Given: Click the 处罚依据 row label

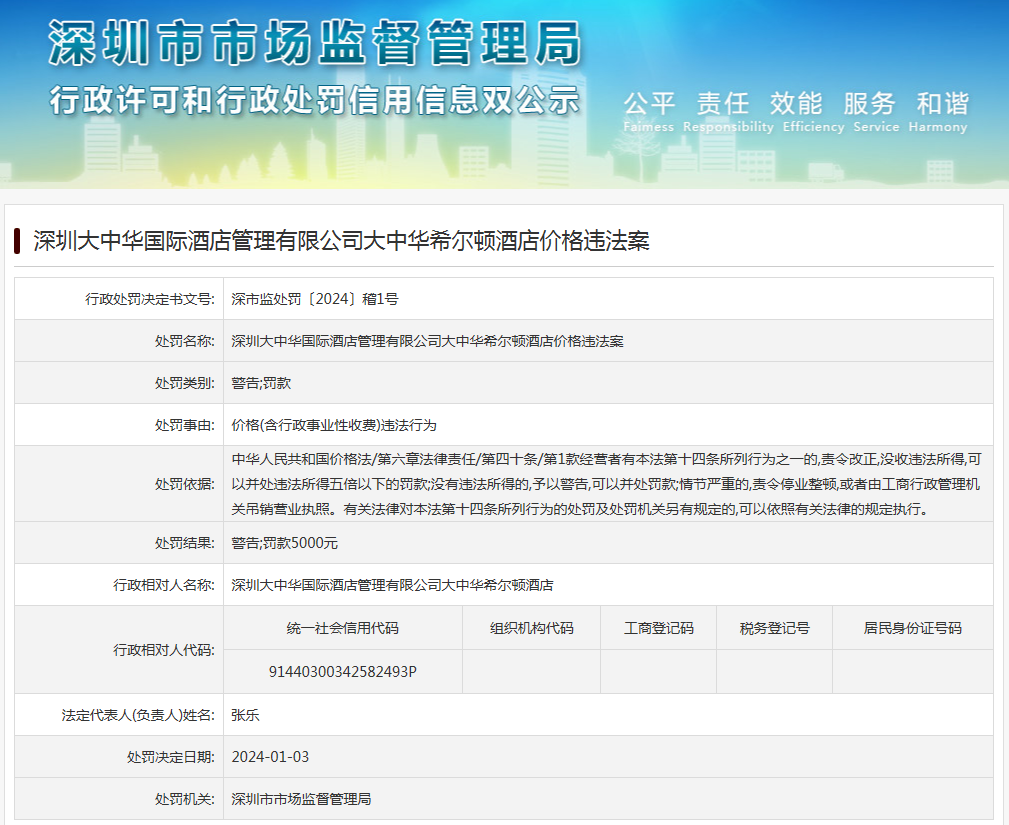Looking at the screenshot, I should [185, 484].
